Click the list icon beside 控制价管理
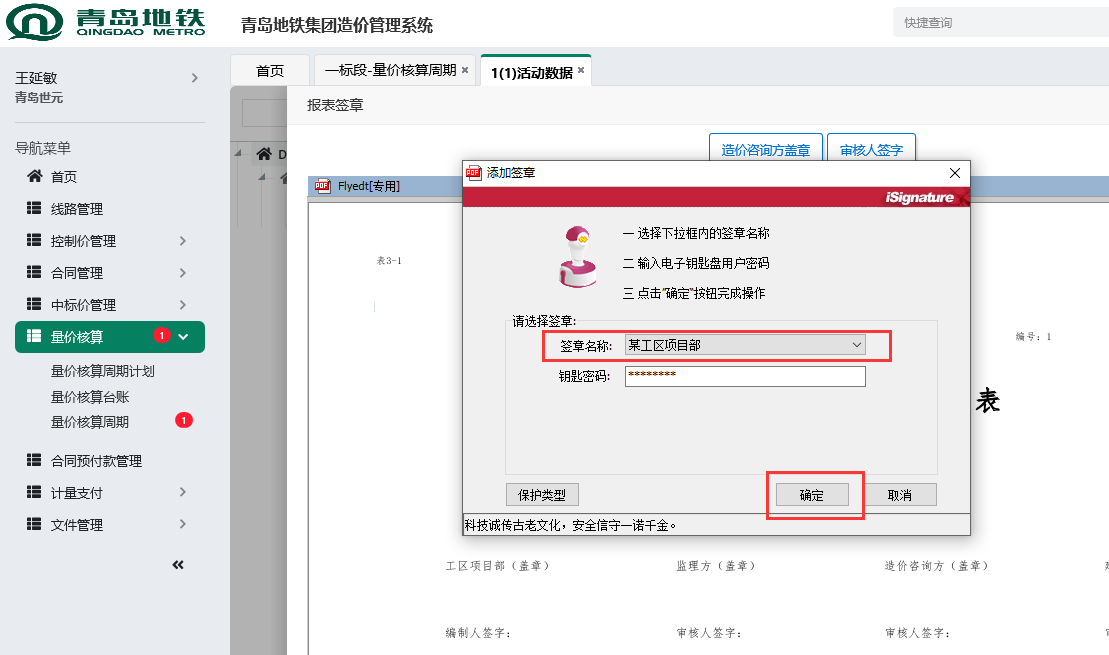The width and height of the screenshot is (1109, 655). click(34, 241)
